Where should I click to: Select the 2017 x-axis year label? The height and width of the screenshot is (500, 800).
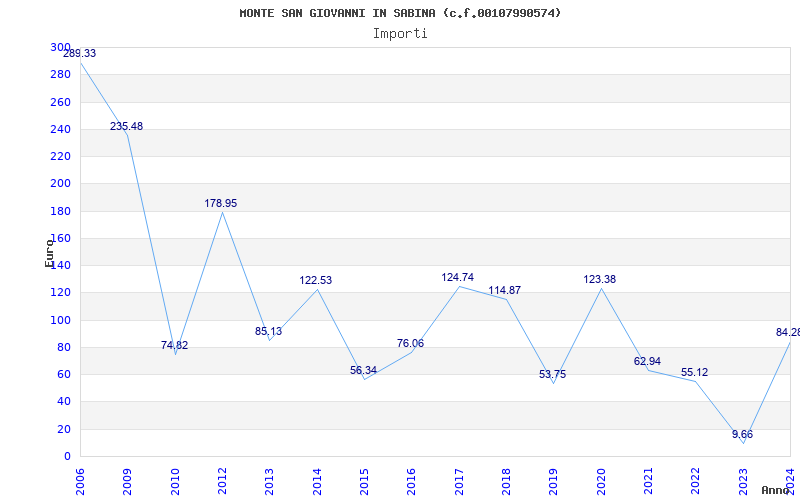[459, 481]
